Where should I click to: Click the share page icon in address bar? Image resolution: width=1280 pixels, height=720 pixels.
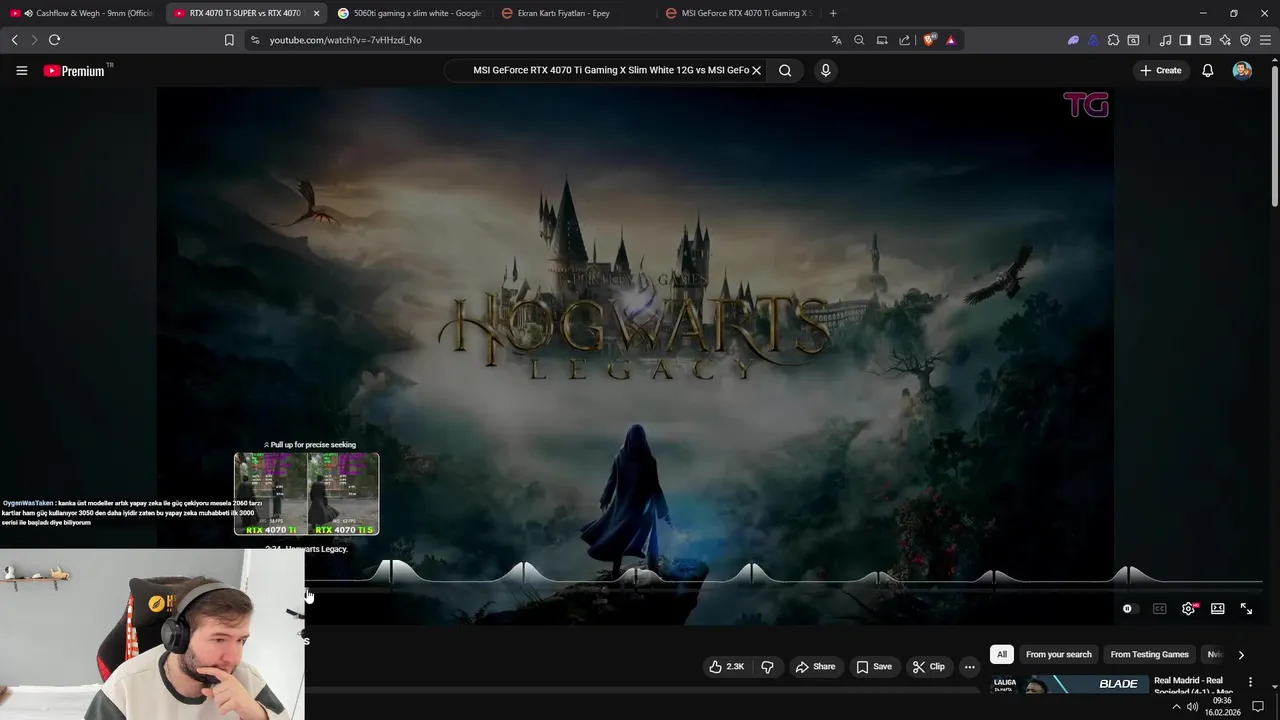tap(904, 40)
